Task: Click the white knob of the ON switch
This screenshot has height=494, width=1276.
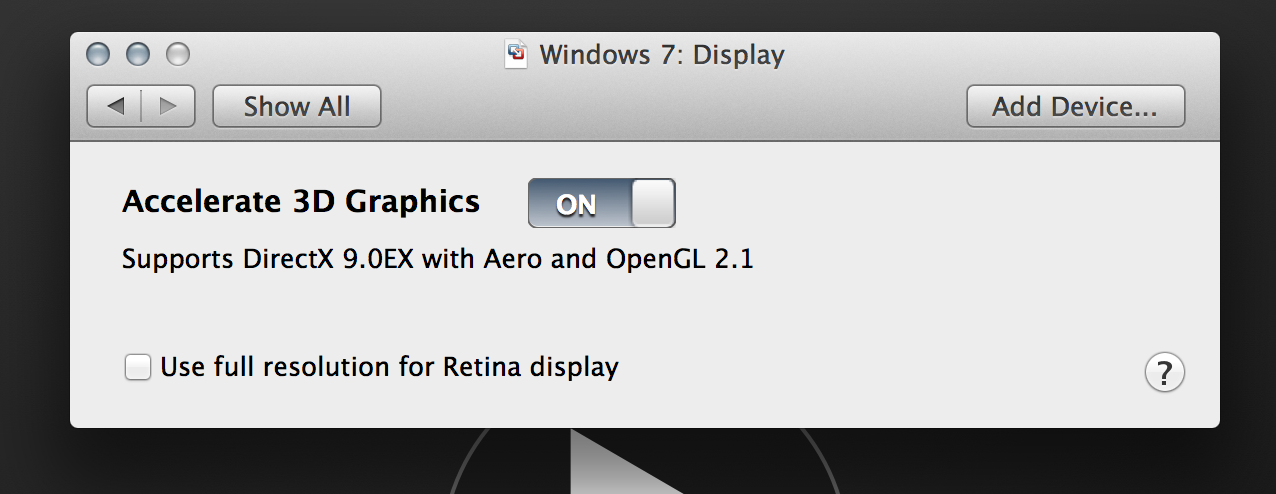Action: pyautogui.click(x=653, y=203)
